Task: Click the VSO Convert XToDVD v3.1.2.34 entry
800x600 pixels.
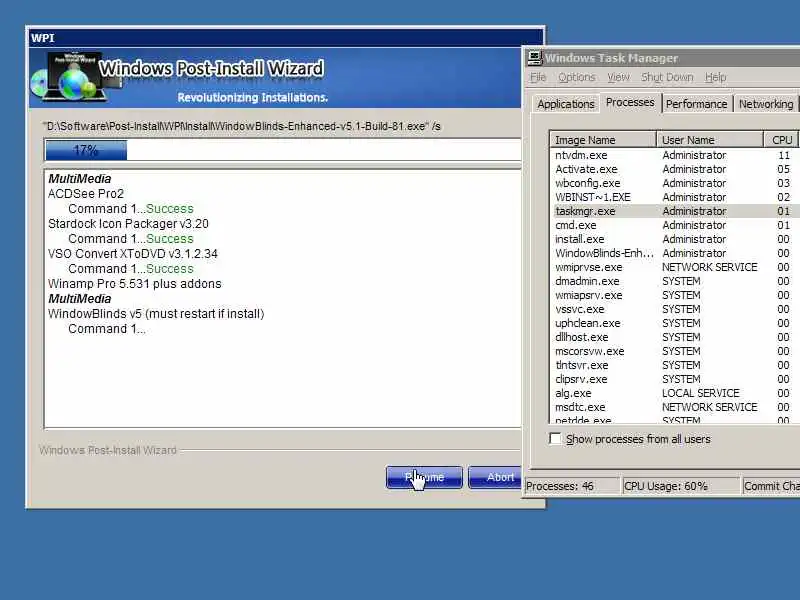Action: pyautogui.click(x=133, y=254)
